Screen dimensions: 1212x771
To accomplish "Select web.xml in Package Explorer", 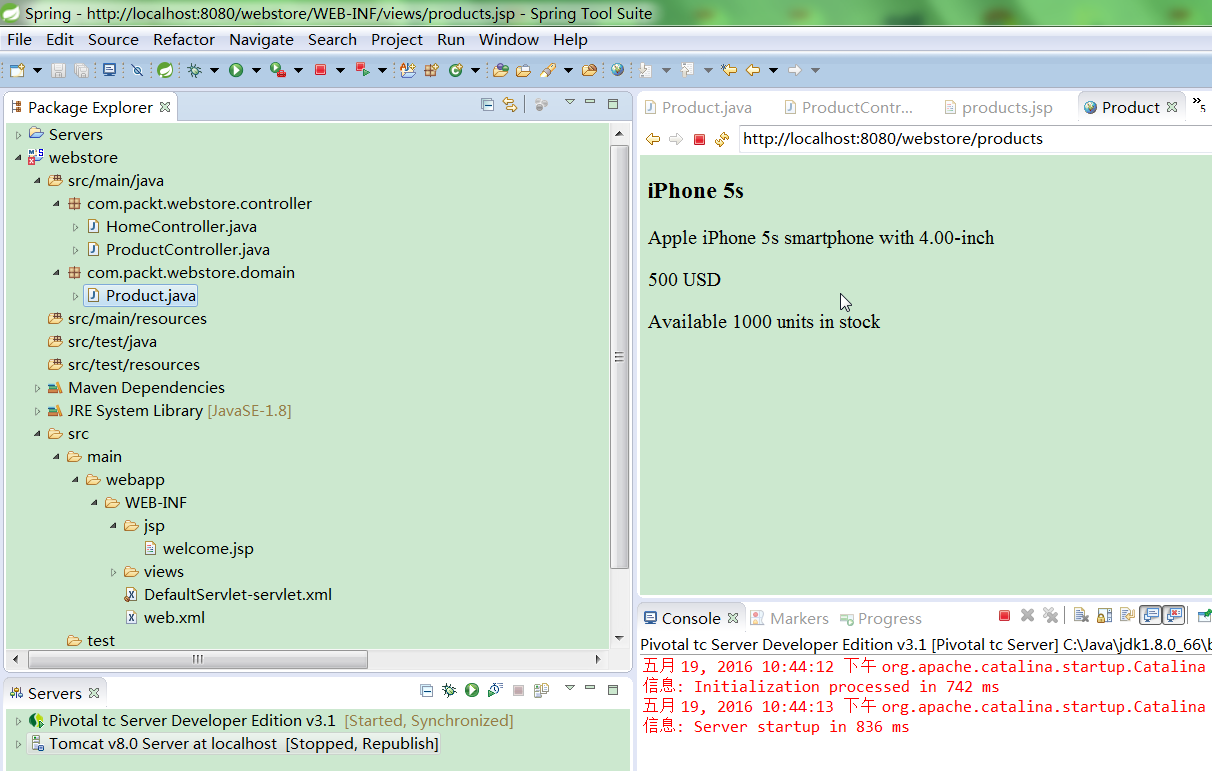I will [x=174, y=617].
